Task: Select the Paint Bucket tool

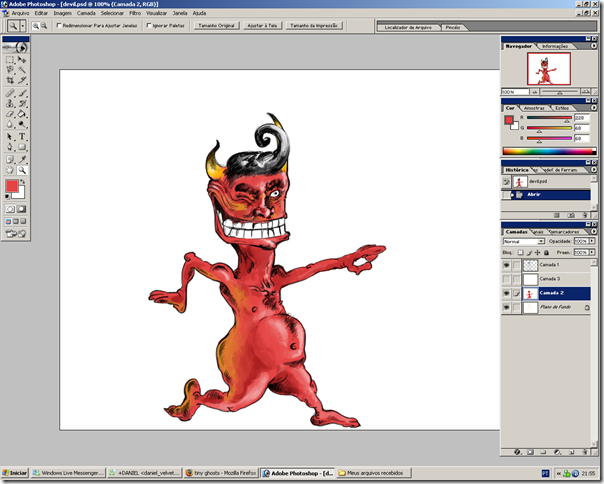Action: coord(22,114)
